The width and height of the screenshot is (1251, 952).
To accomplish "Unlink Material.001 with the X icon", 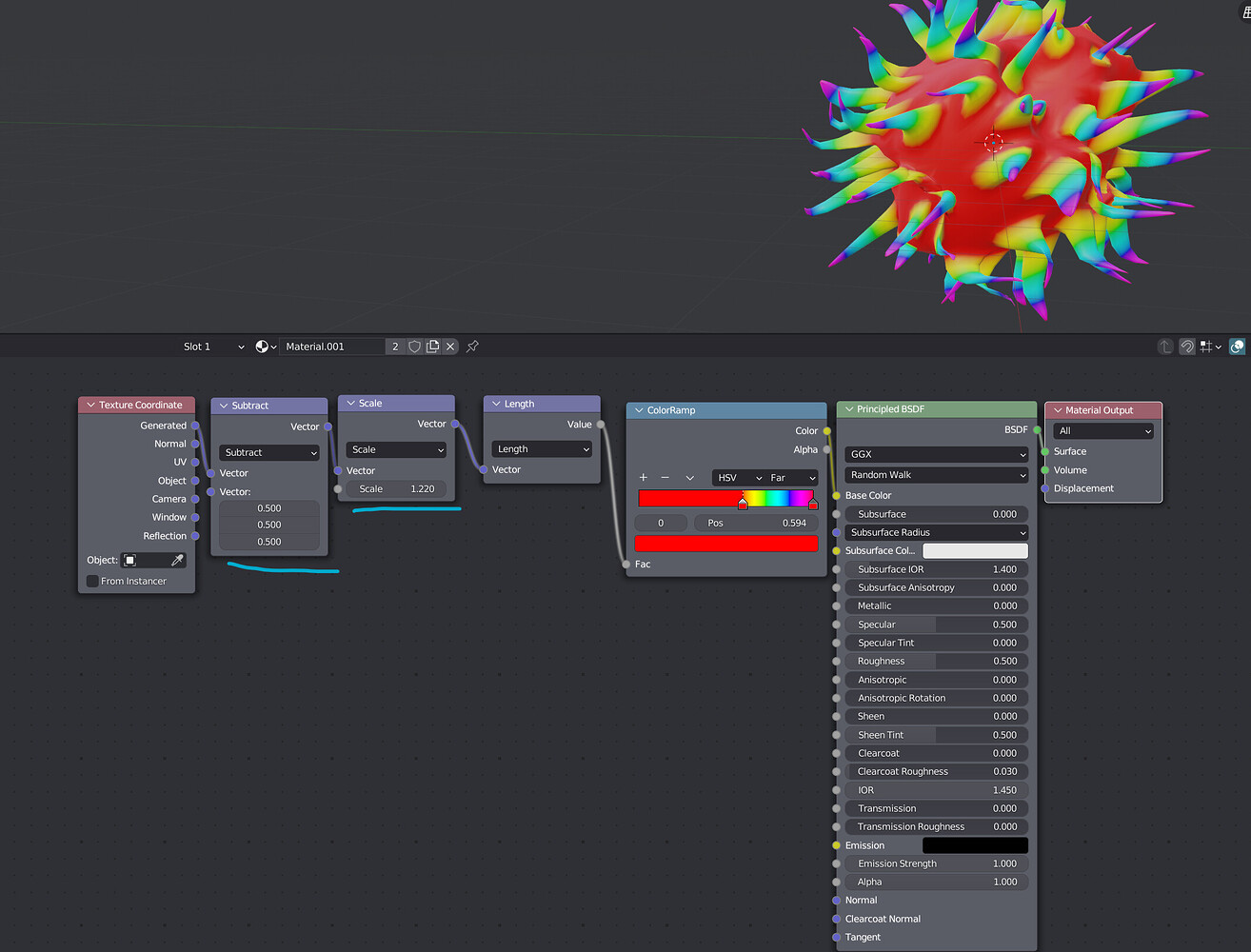I will pos(450,347).
